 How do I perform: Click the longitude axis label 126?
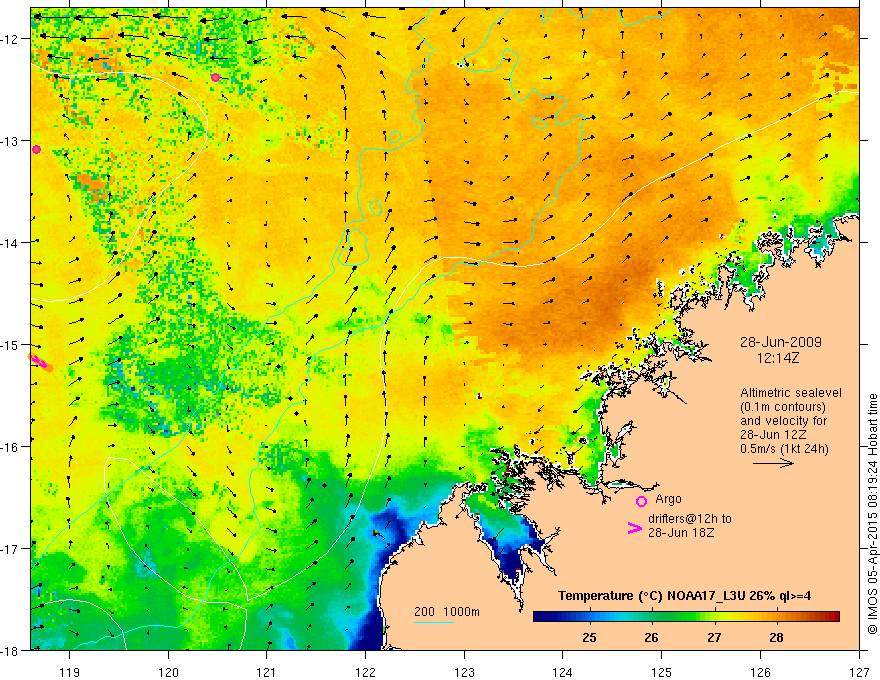760,672
